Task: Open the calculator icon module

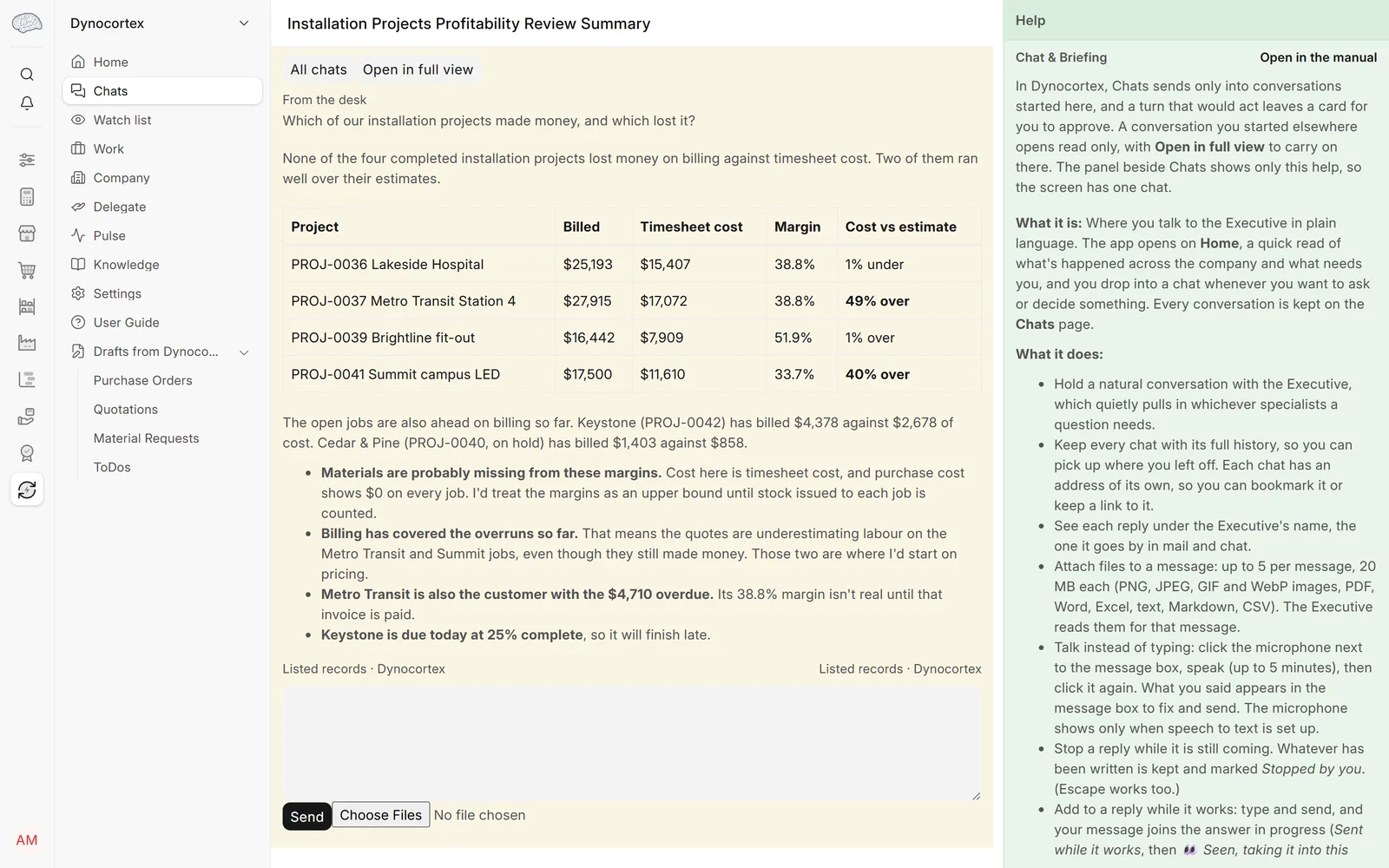Action: (x=27, y=197)
